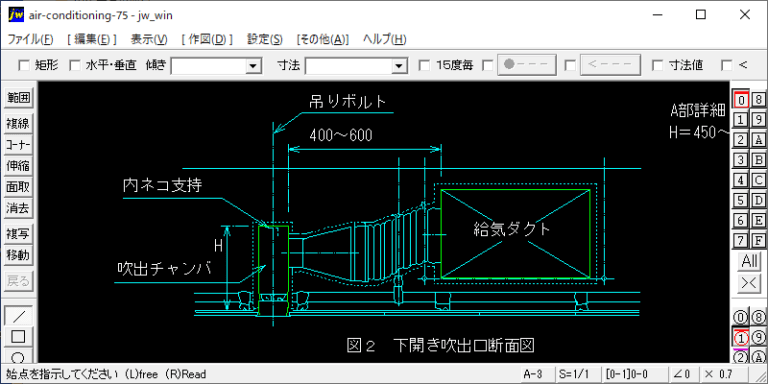Enable the 矩形 checkbox

(x=24, y=65)
